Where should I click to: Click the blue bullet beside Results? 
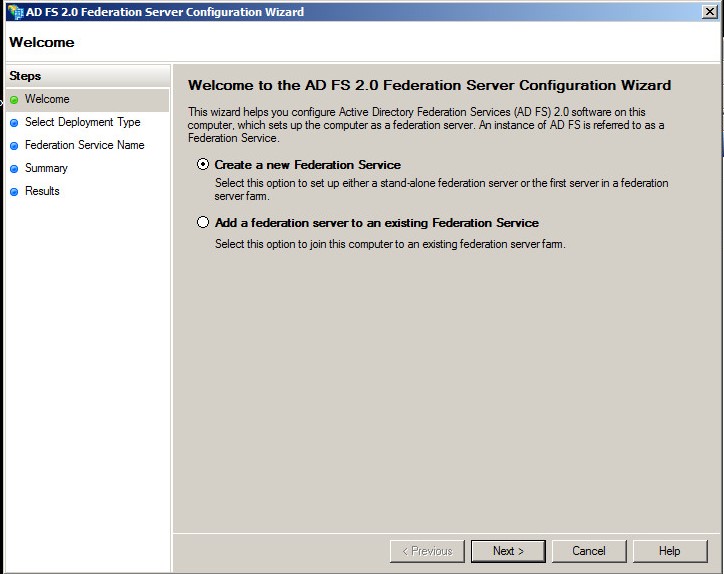coord(14,192)
